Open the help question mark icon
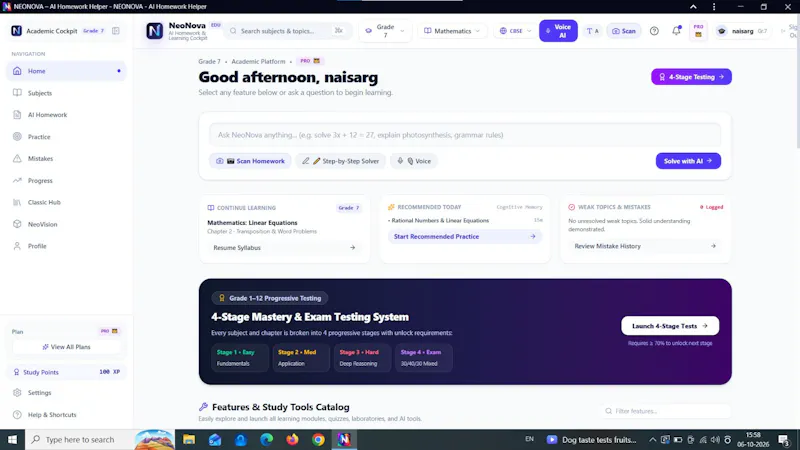The width and height of the screenshot is (800, 450). tap(654, 31)
